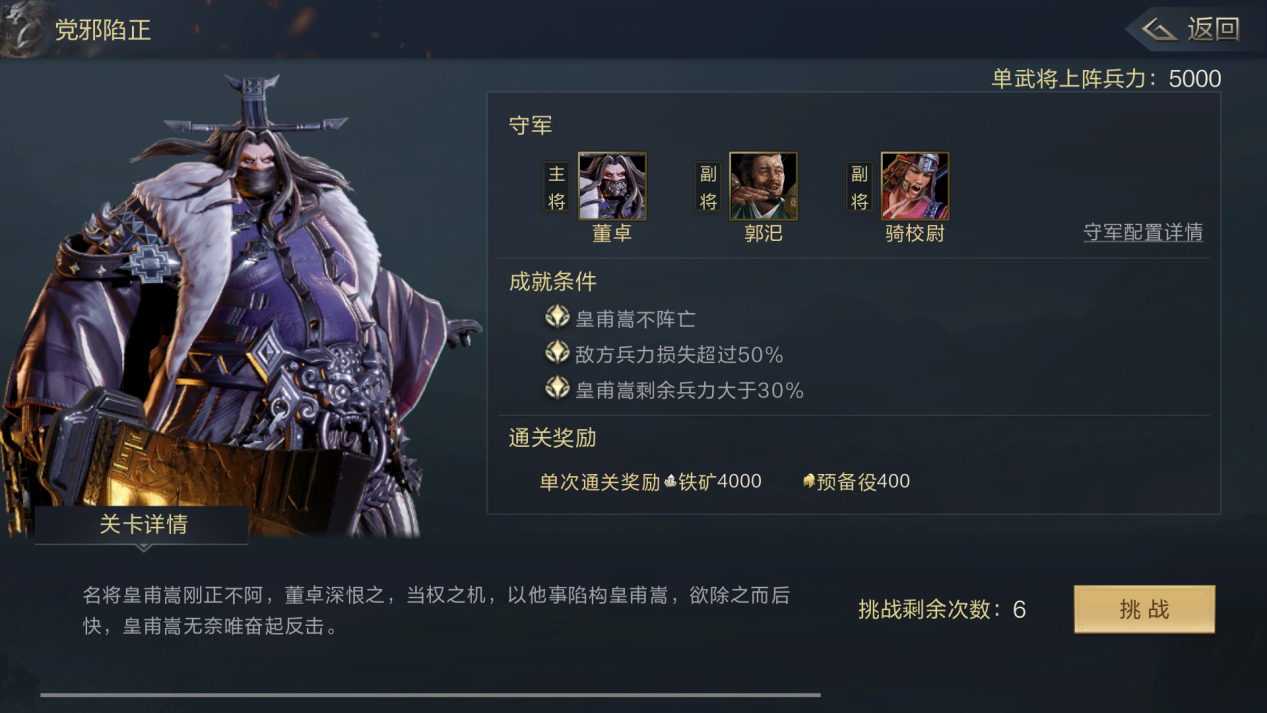Click the 预备役 reward icon
1267x713 pixels.
coord(809,482)
